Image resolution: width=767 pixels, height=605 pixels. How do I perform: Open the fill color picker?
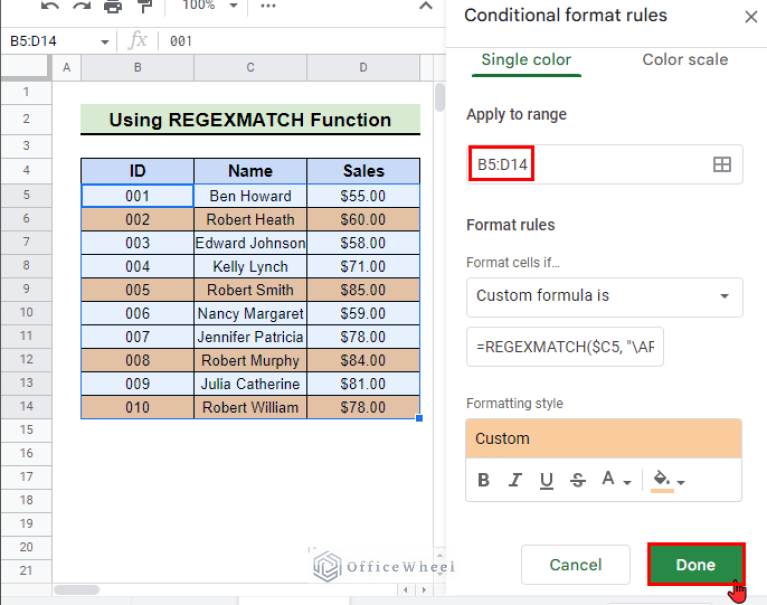point(667,481)
